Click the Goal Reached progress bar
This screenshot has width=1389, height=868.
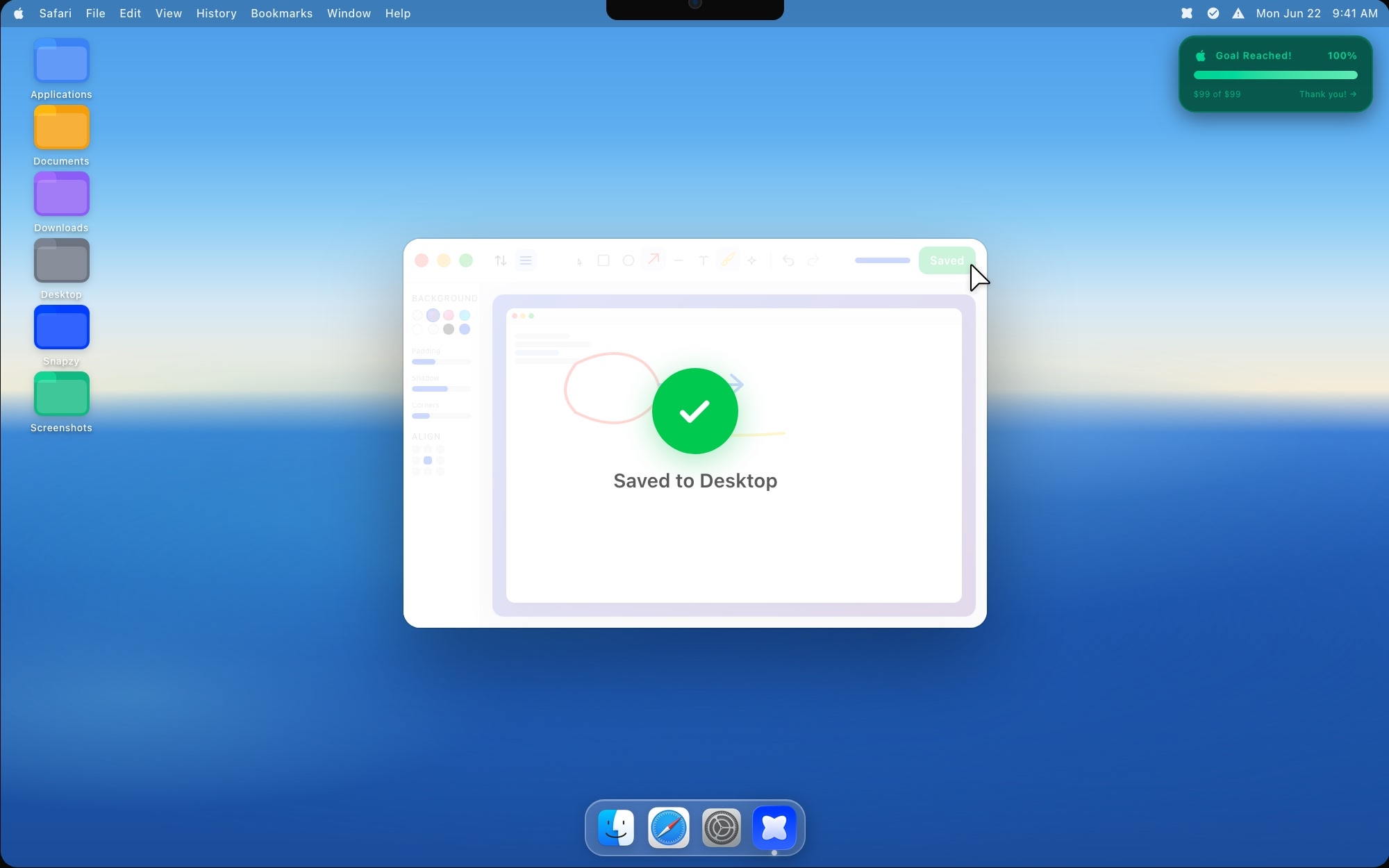[x=1275, y=75]
